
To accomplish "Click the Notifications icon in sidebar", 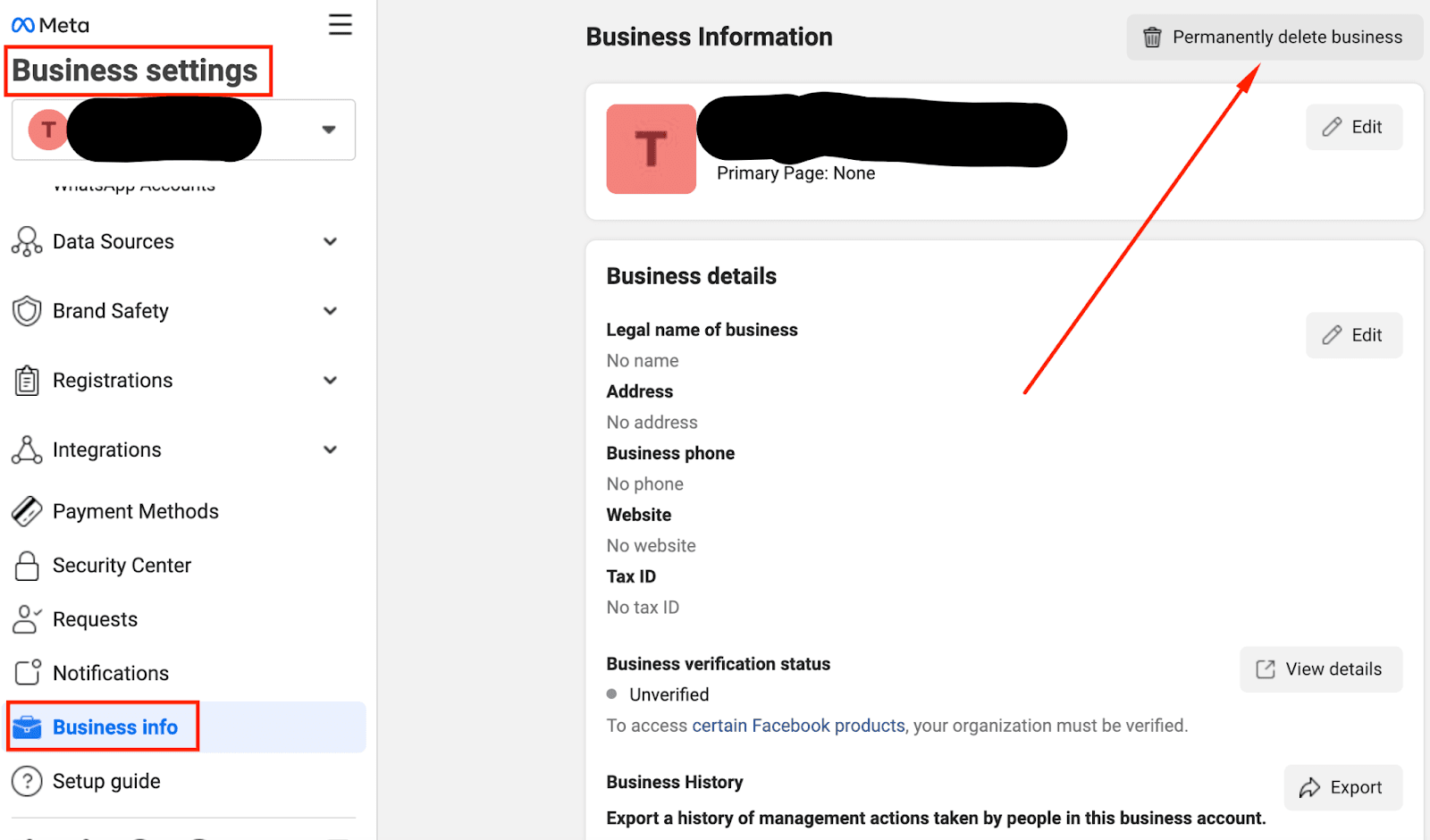I will coord(27,673).
